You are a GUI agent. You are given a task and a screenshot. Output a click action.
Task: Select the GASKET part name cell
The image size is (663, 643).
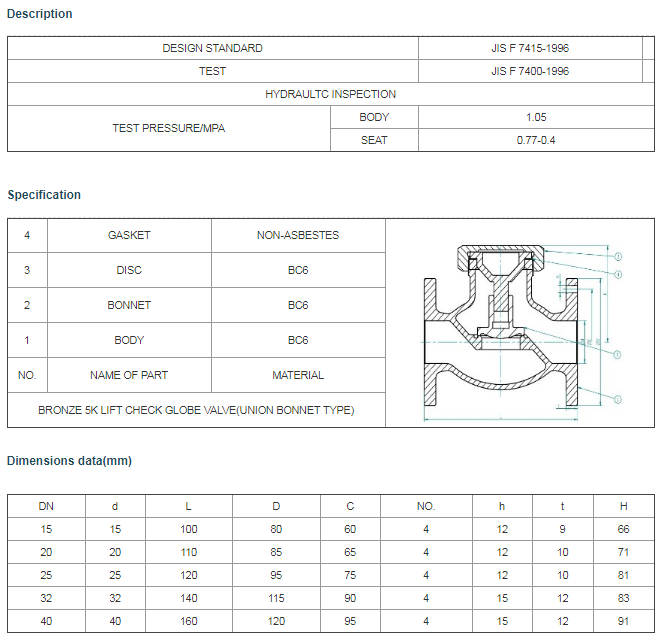pyautogui.click(x=129, y=235)
